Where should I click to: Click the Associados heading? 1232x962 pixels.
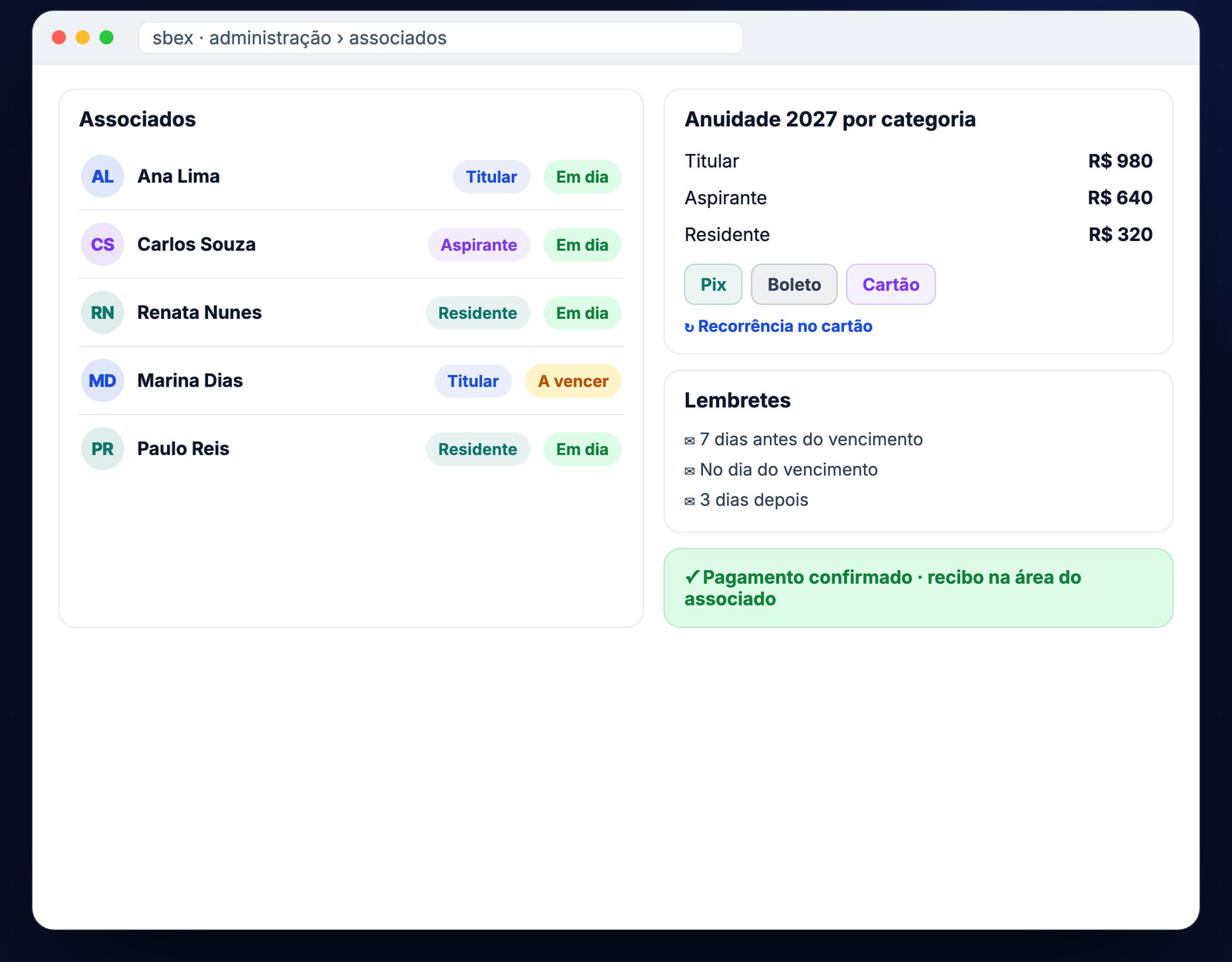[138, 119]
